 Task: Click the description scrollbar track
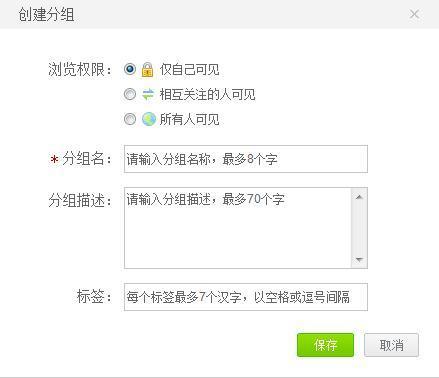pos(359,228)
